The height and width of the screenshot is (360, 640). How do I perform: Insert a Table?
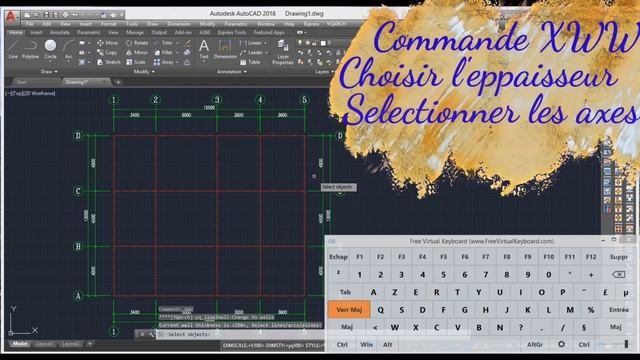tap(250, 62)
